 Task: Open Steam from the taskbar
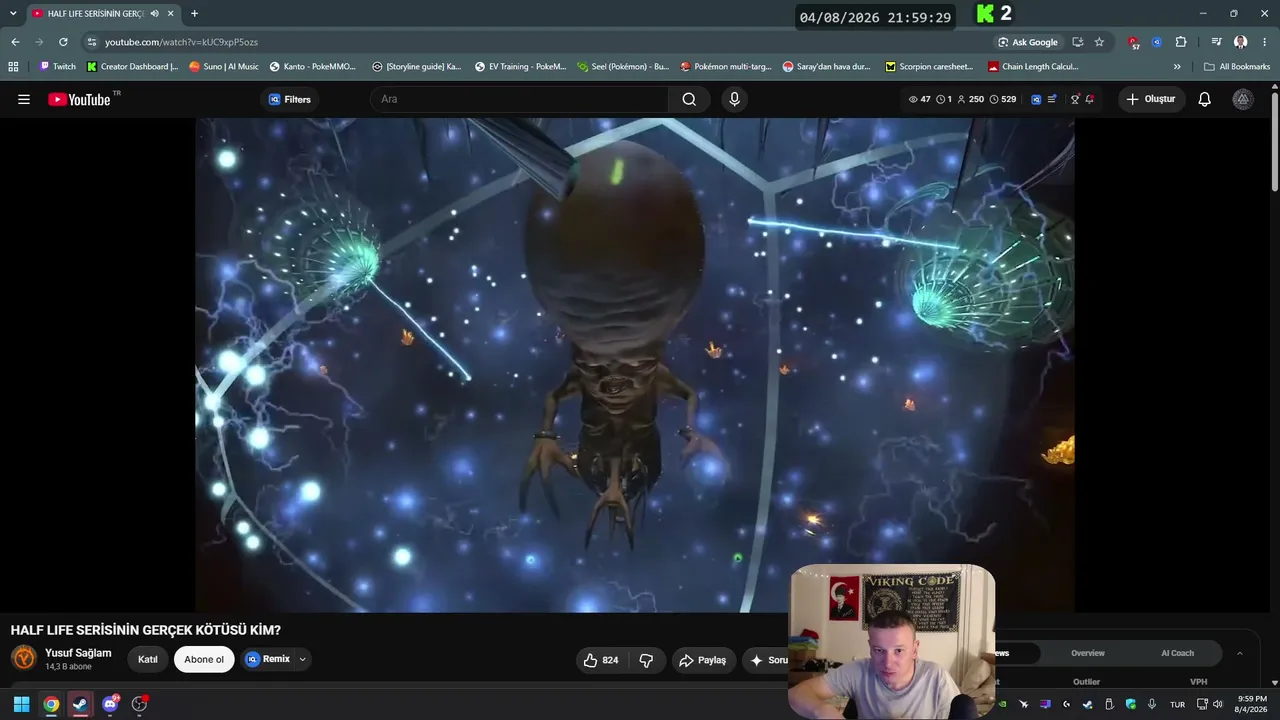pos(80,704)
